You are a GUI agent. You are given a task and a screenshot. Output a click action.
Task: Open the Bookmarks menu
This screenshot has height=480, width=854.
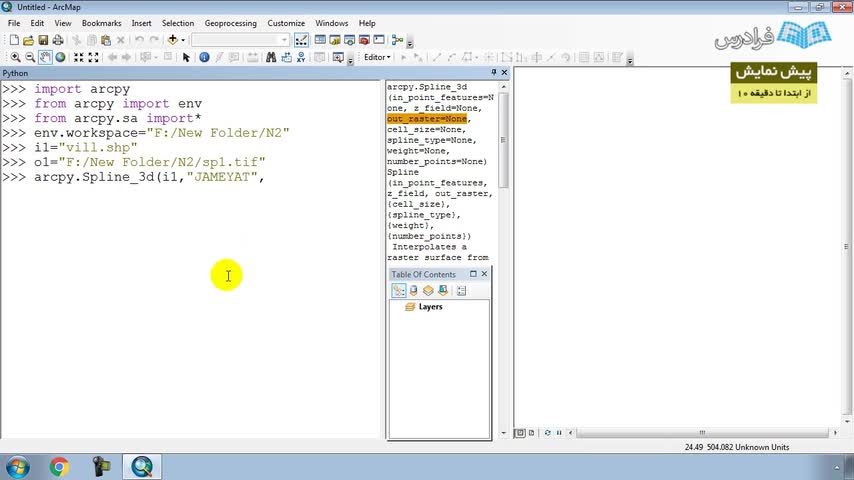click(101, 23)
